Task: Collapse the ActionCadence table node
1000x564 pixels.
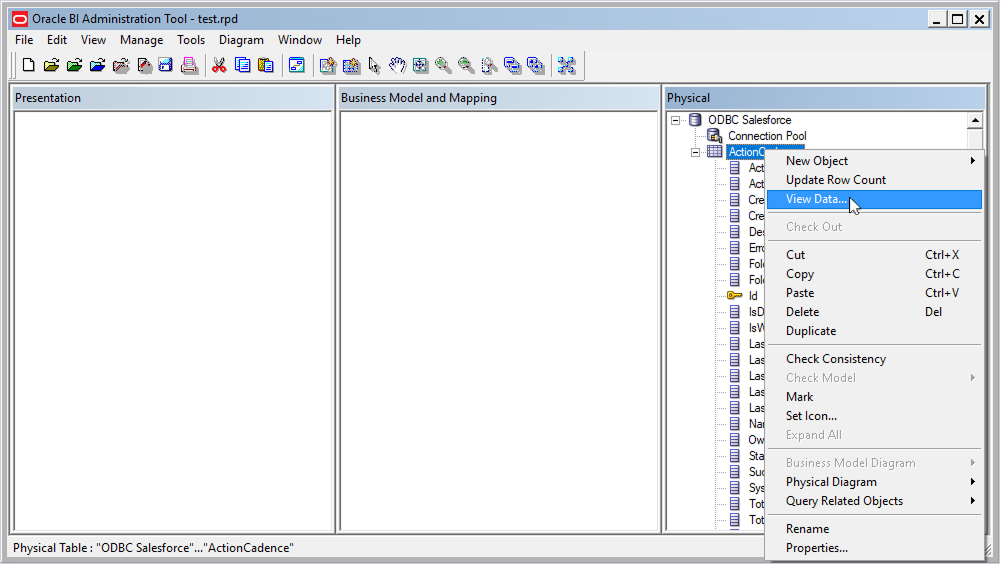Action: click(695, 152)
